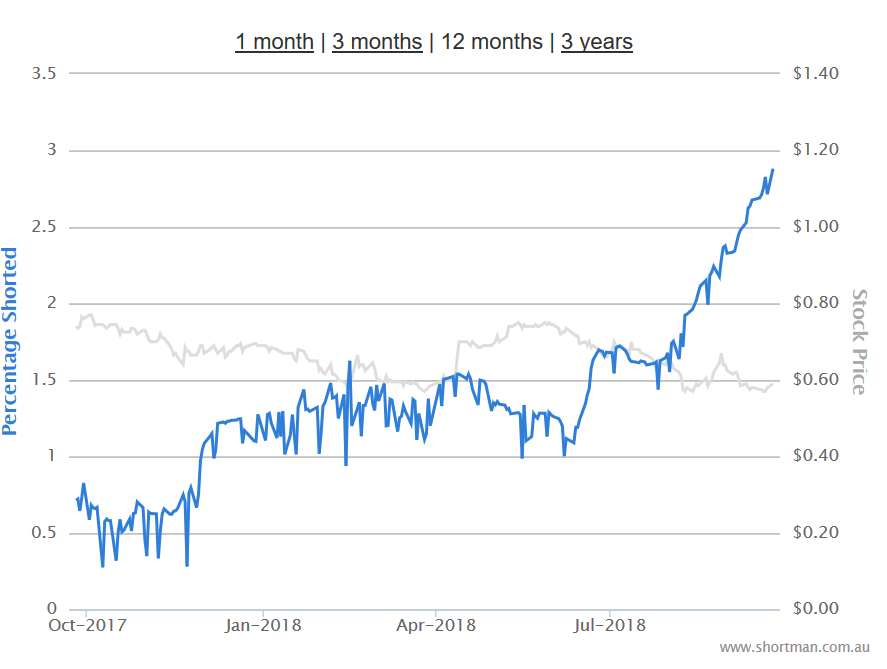Click the $1.40 price axis value
Viewport: 887px width, 669px height.
coord(816,73)
